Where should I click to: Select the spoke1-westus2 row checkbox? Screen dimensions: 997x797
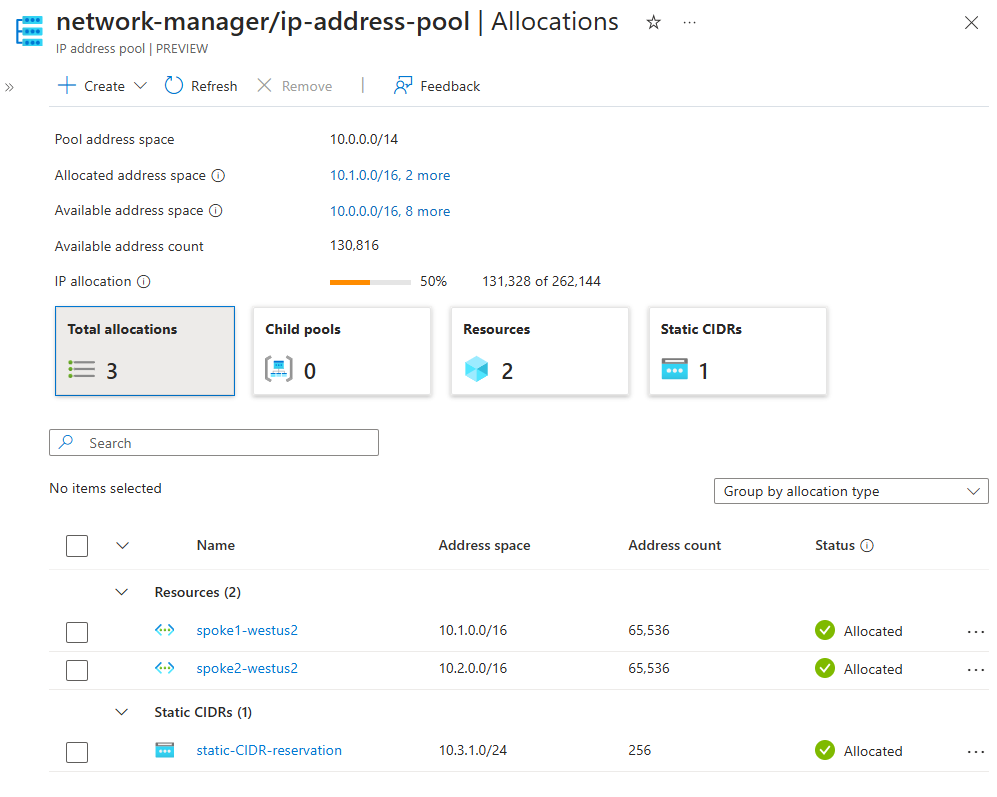tap(77, 632)
